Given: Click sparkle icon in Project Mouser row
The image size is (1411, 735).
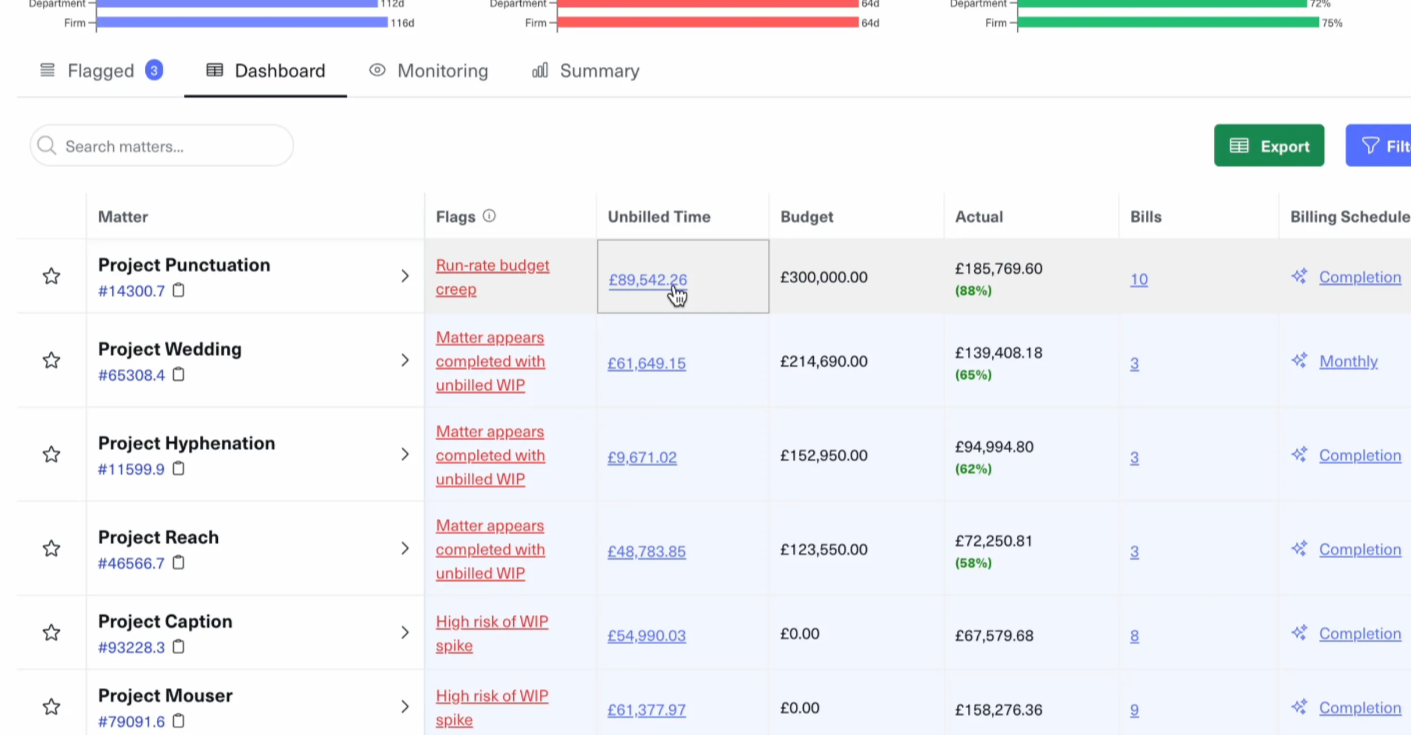Looking at the screenshot, I should tap(1299, 708).
